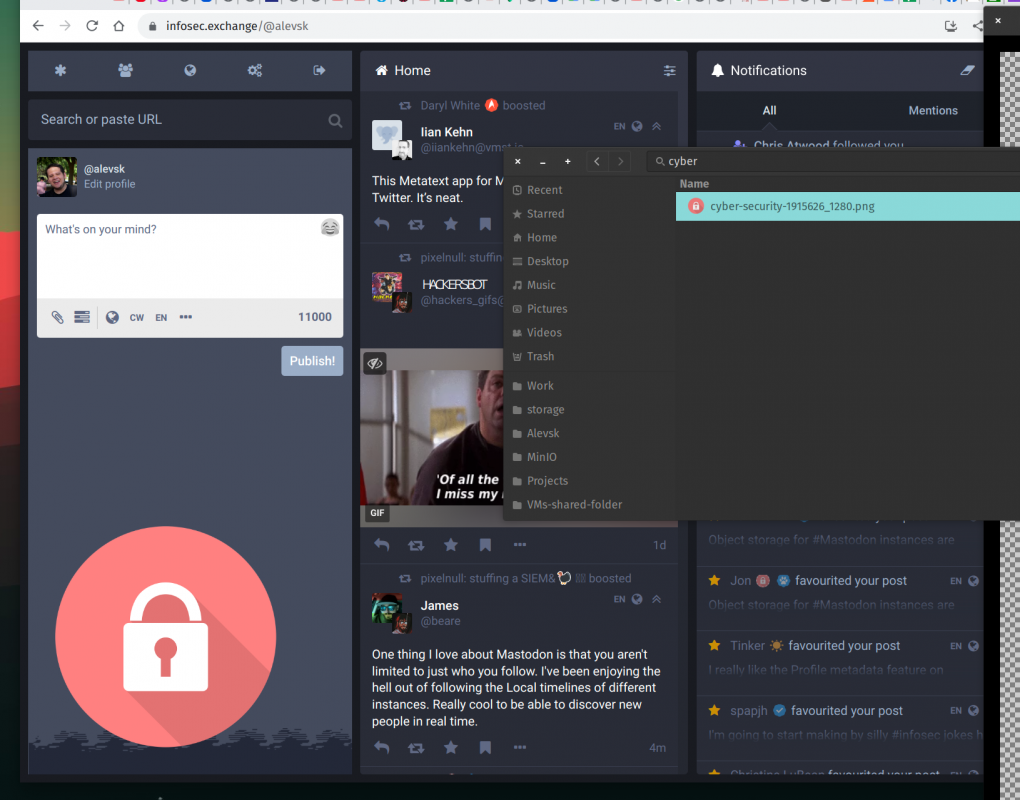
Task: Toggle the CW content warning button
Action: 137,317
